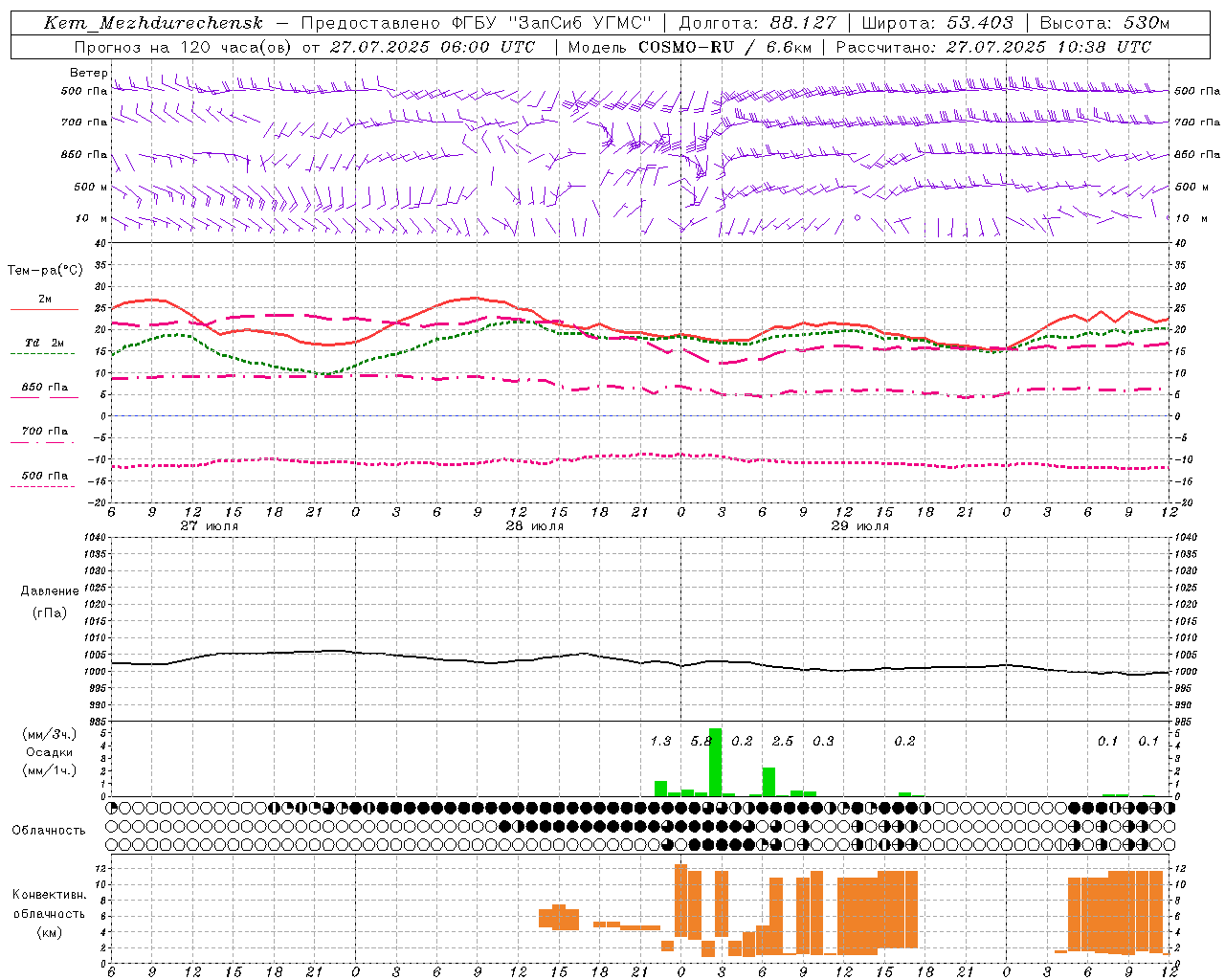The height and width of the screenshot is (980, 1225).
Task: Click the 2.5 precipitation amount value
Action: 783,742
